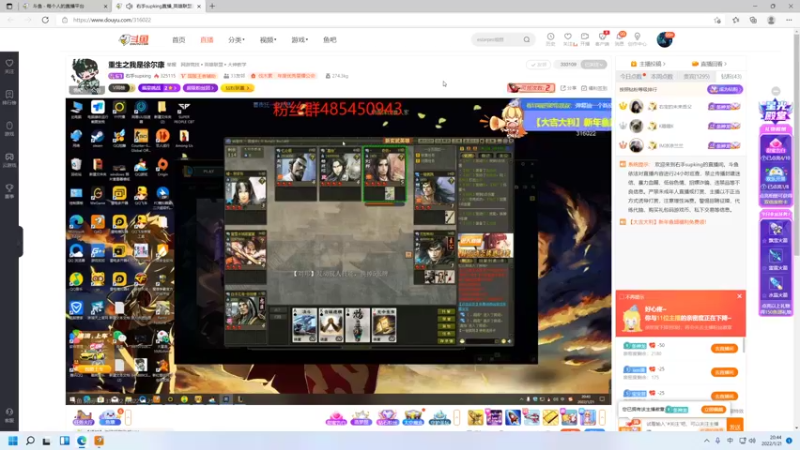Toggle the follow button next to stream title
The image size is (800, 450).
pyautogui.click(x=538, y=64)
